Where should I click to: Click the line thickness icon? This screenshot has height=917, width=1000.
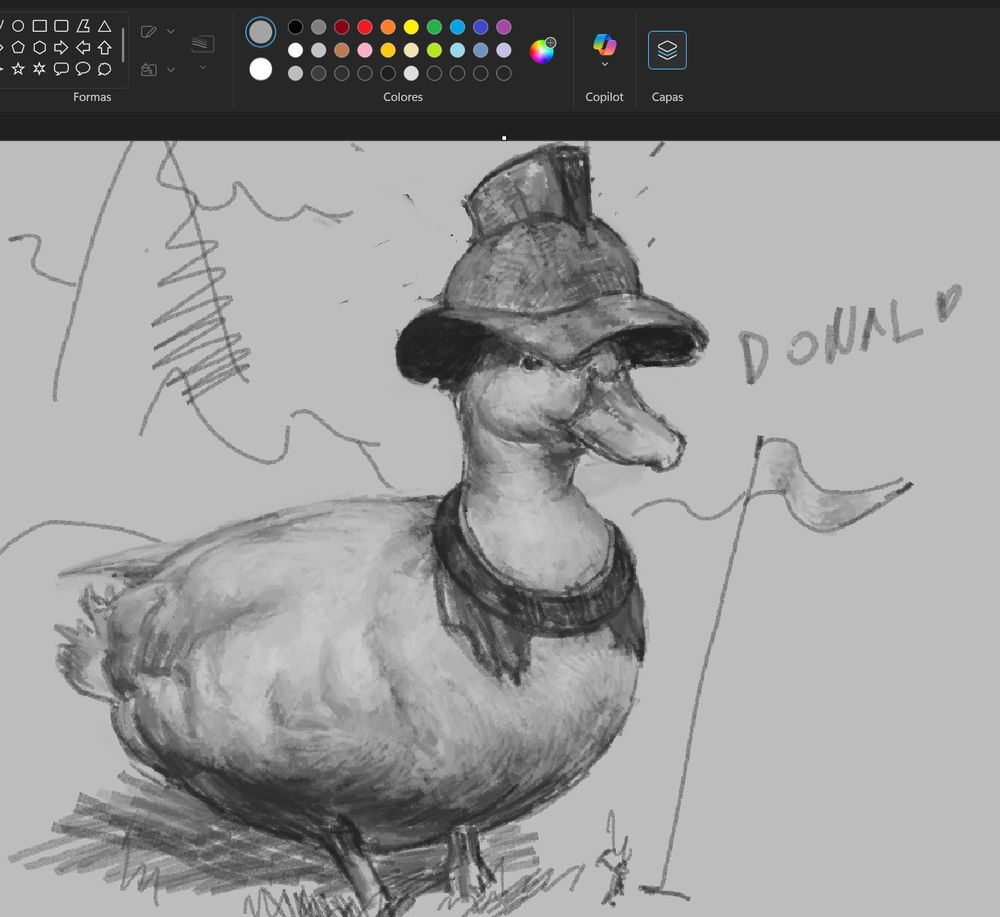203,44
